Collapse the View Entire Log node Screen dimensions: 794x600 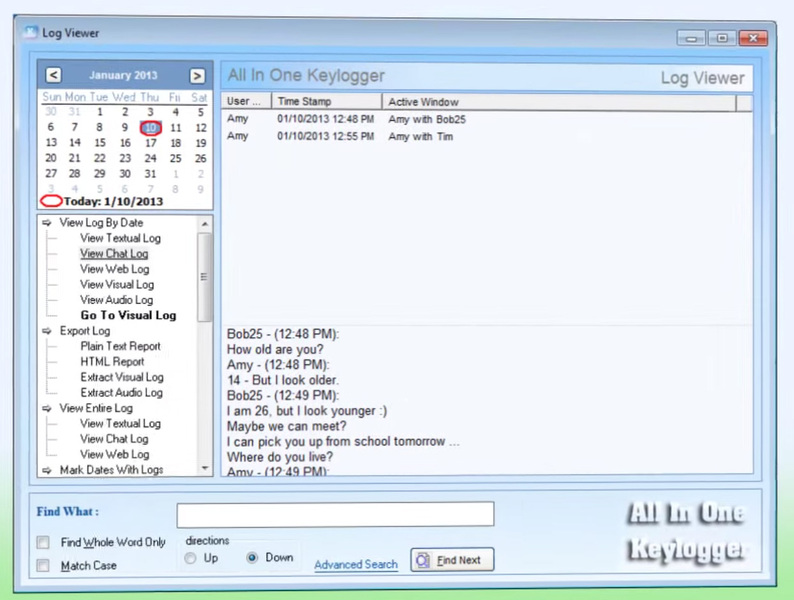point(47,408)
